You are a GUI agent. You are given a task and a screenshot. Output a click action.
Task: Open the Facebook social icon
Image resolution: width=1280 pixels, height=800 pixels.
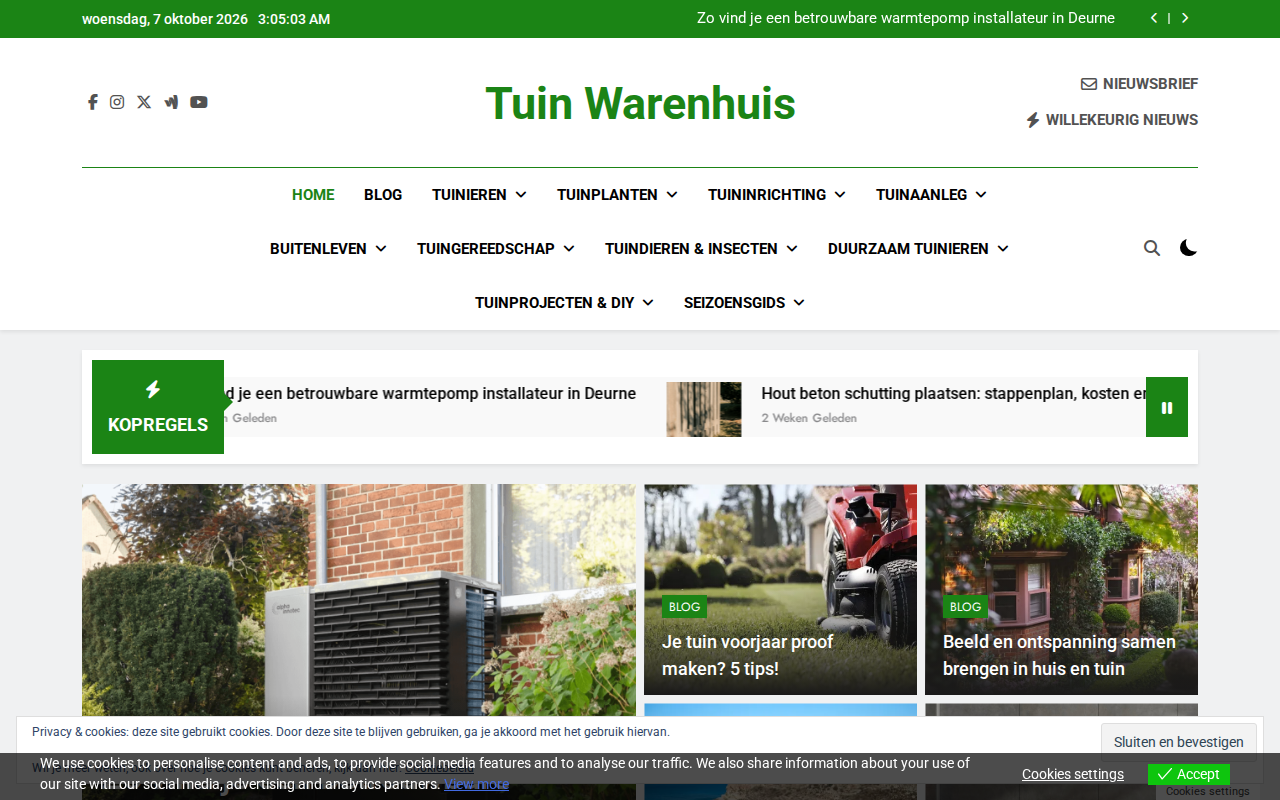(x=92, y=102)
